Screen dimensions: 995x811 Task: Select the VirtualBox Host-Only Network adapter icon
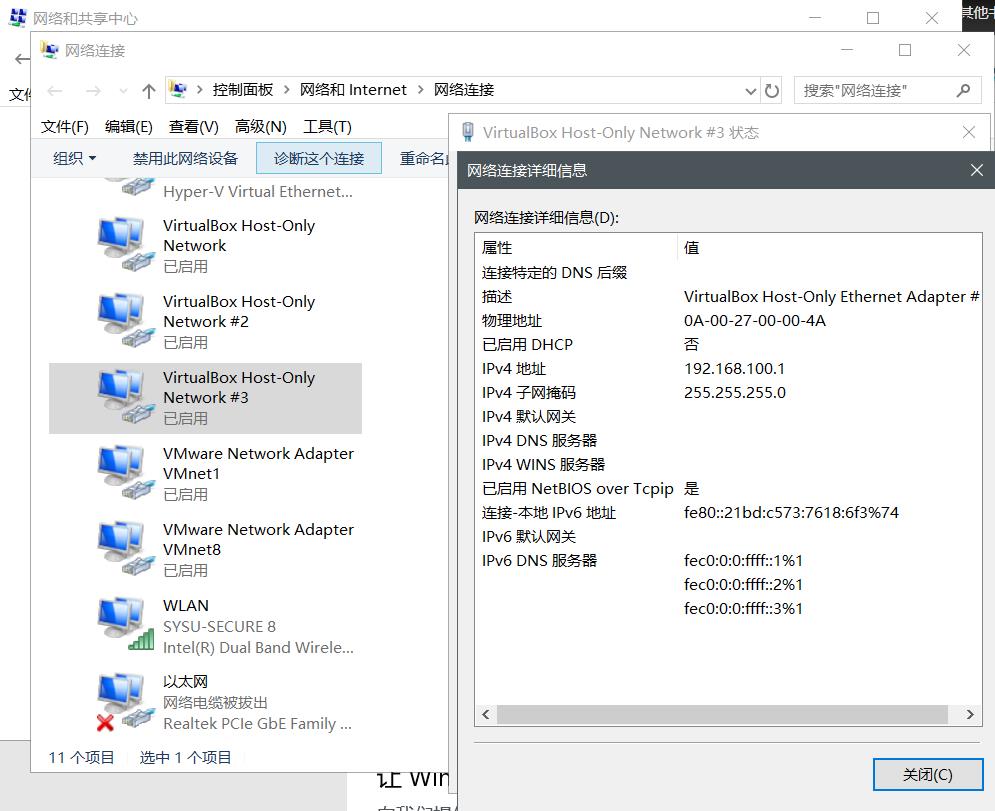[x=125, y=245]
